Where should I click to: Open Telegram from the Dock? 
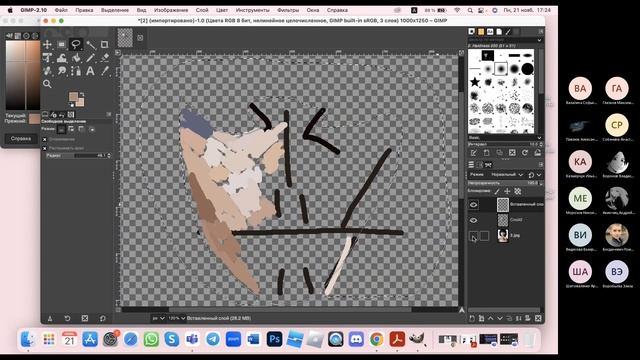point(213,339)
